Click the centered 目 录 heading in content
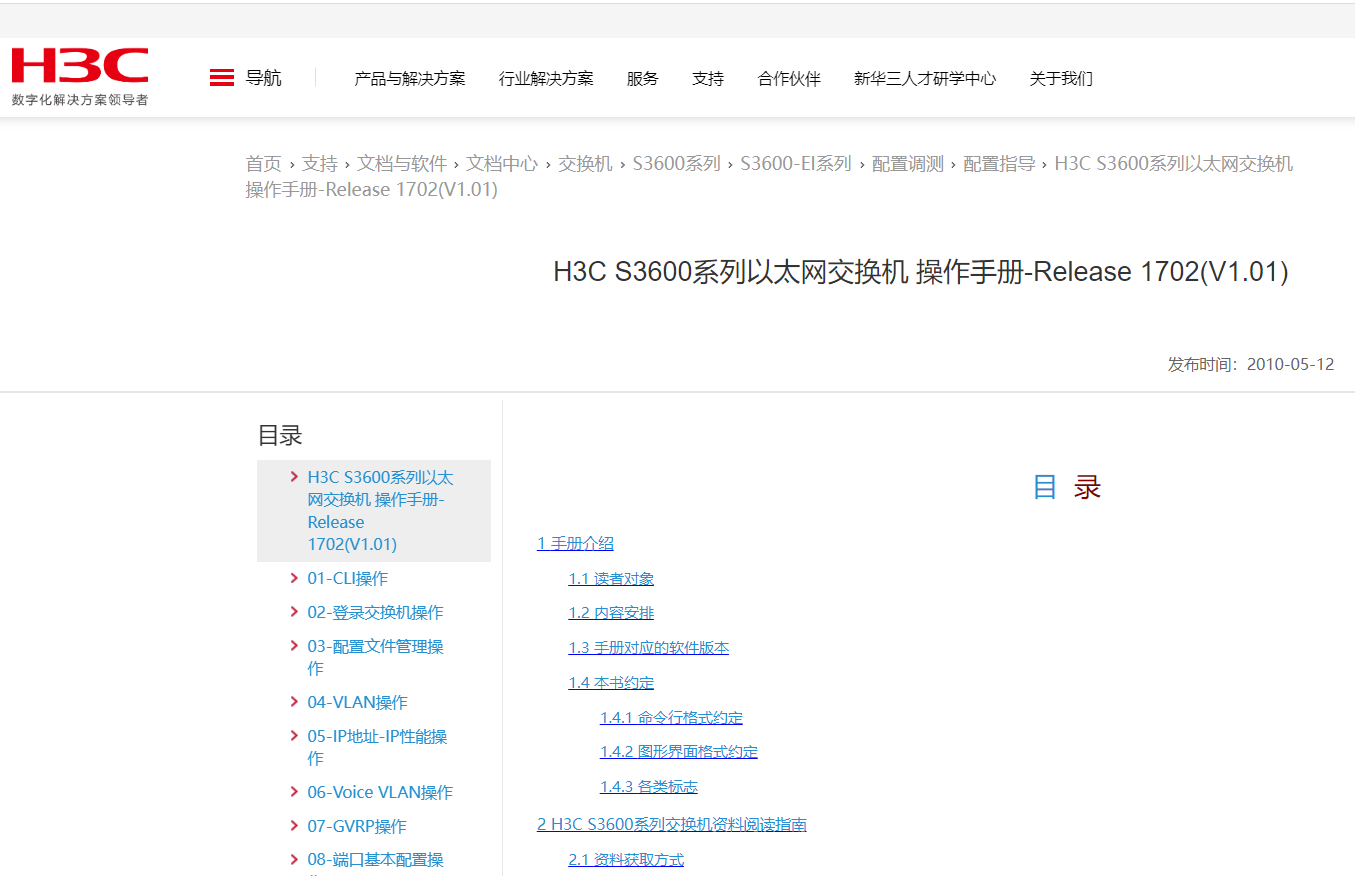 click(x=1067, y=487)
